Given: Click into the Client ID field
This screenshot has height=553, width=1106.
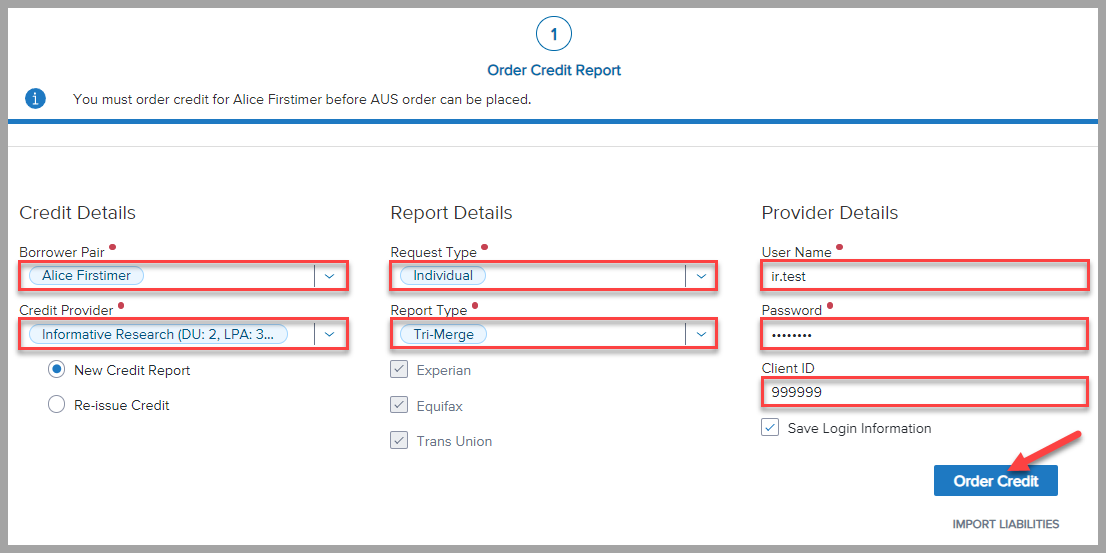Looking at the screenshot, I should 923,392.
